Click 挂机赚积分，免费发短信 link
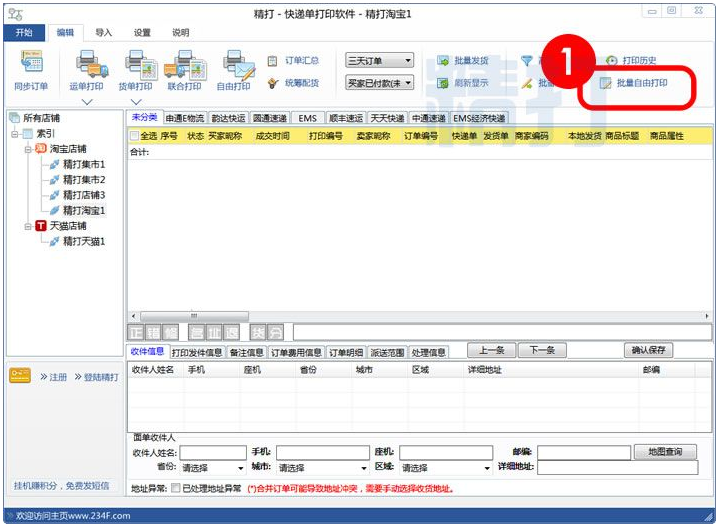This screenshot has width=718, height=526. coord(61,486)
